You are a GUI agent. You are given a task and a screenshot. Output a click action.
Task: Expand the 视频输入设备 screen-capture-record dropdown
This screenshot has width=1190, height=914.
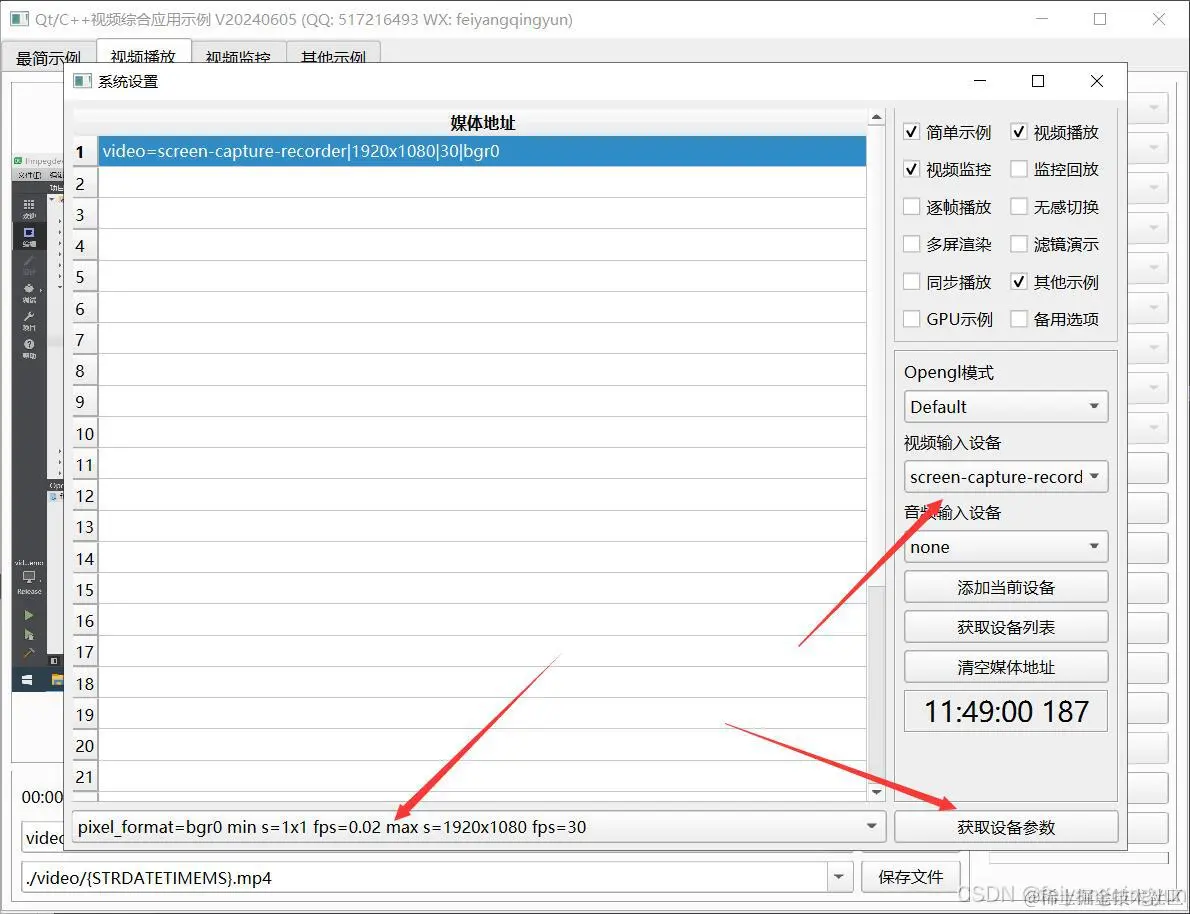click(1006, 477)
